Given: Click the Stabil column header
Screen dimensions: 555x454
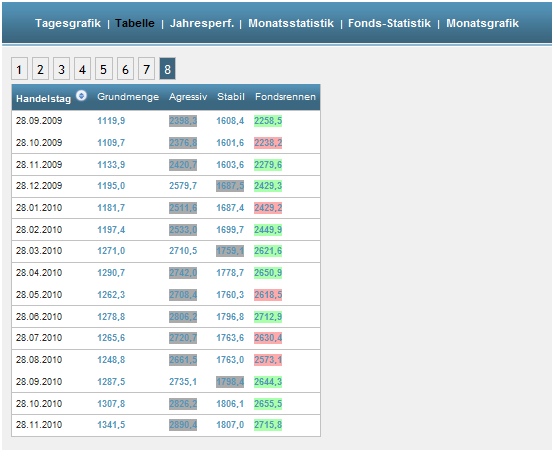Looking at the screenshot, I should 231,97.
